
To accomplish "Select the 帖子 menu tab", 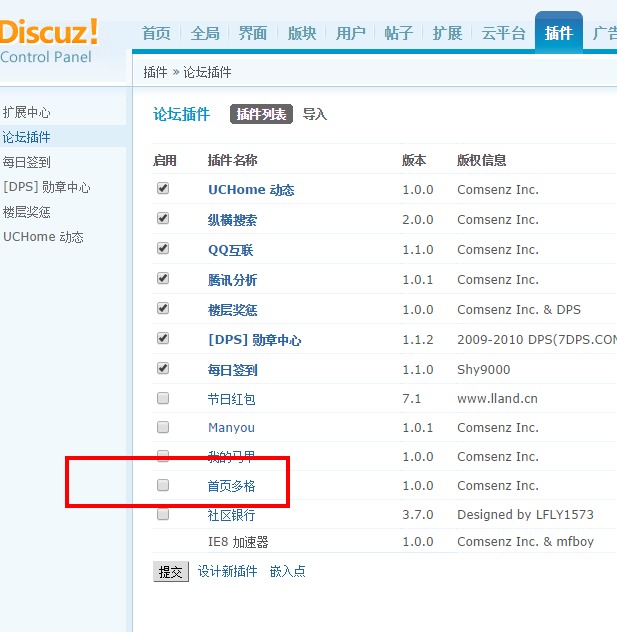I will pyautogui.click(x=399, y=33).
